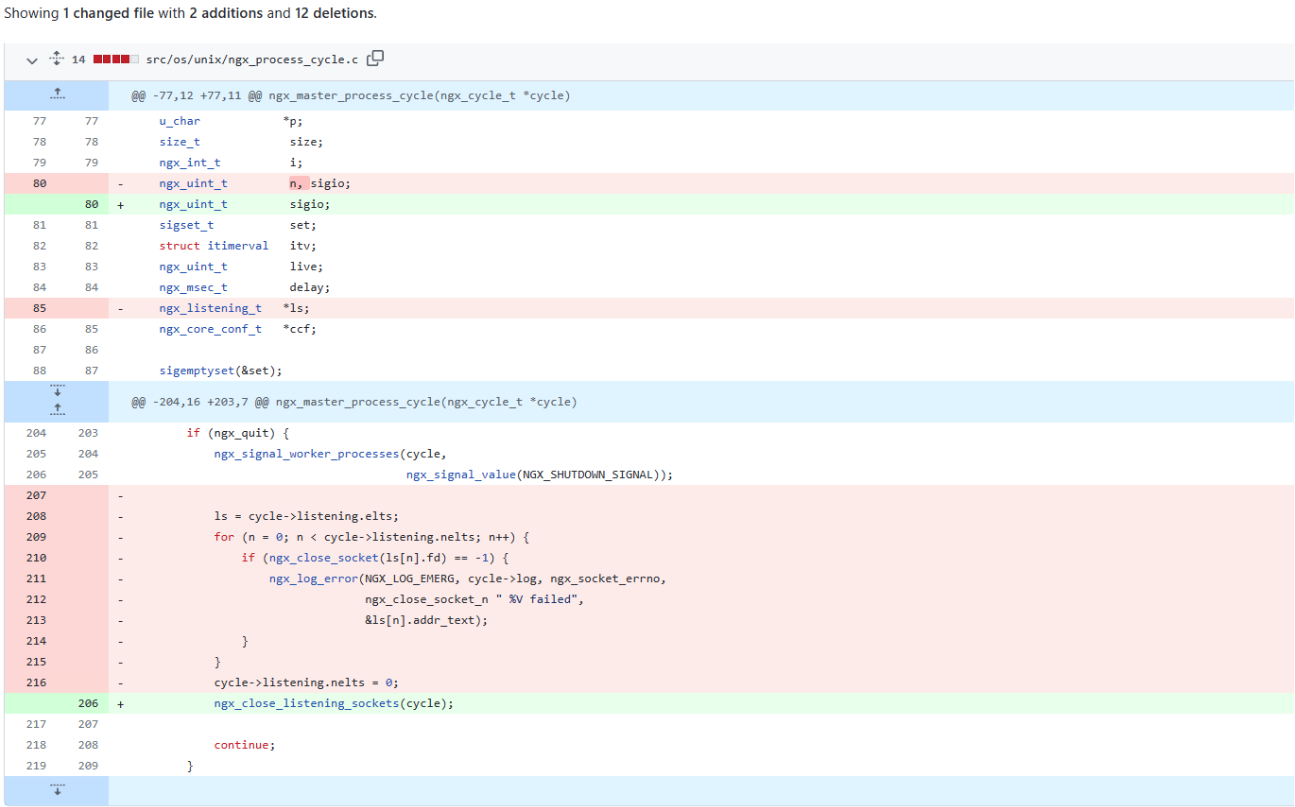Open the src/os/unix/ngx_process_cycle.c file link
Screen dimensions: 1295x807
[251, 60]
